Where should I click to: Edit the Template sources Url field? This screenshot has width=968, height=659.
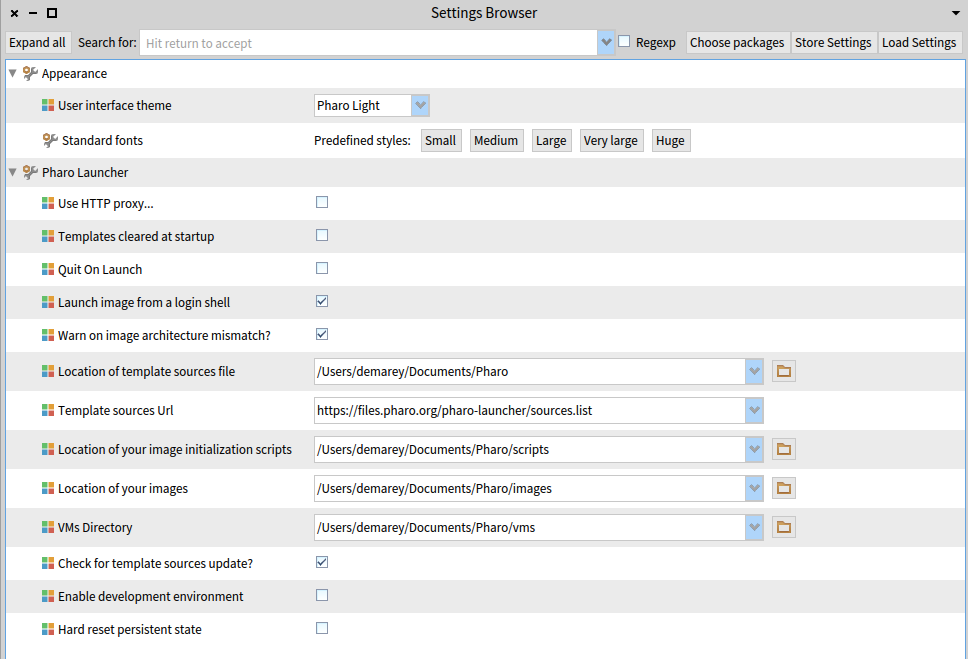pos(530,410)
